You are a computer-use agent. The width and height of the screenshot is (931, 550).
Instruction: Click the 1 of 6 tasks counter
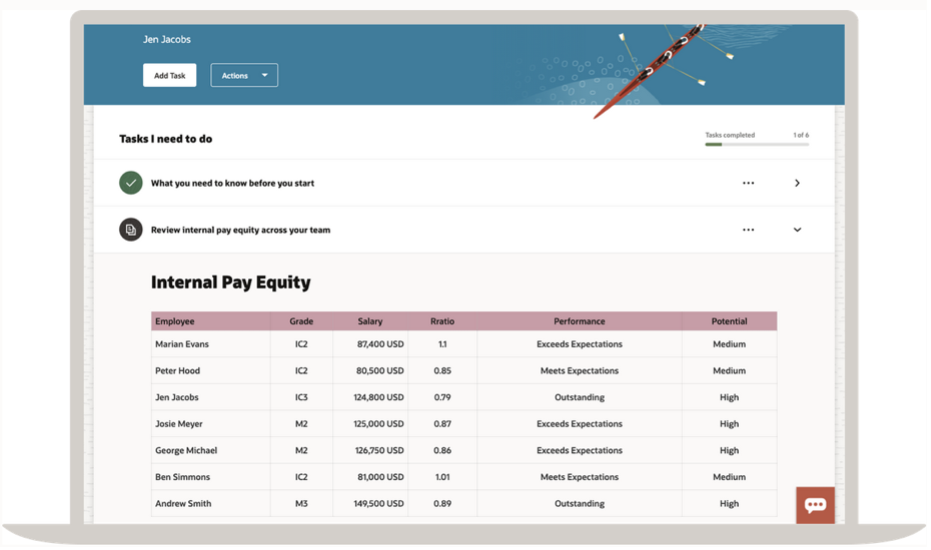801,135
